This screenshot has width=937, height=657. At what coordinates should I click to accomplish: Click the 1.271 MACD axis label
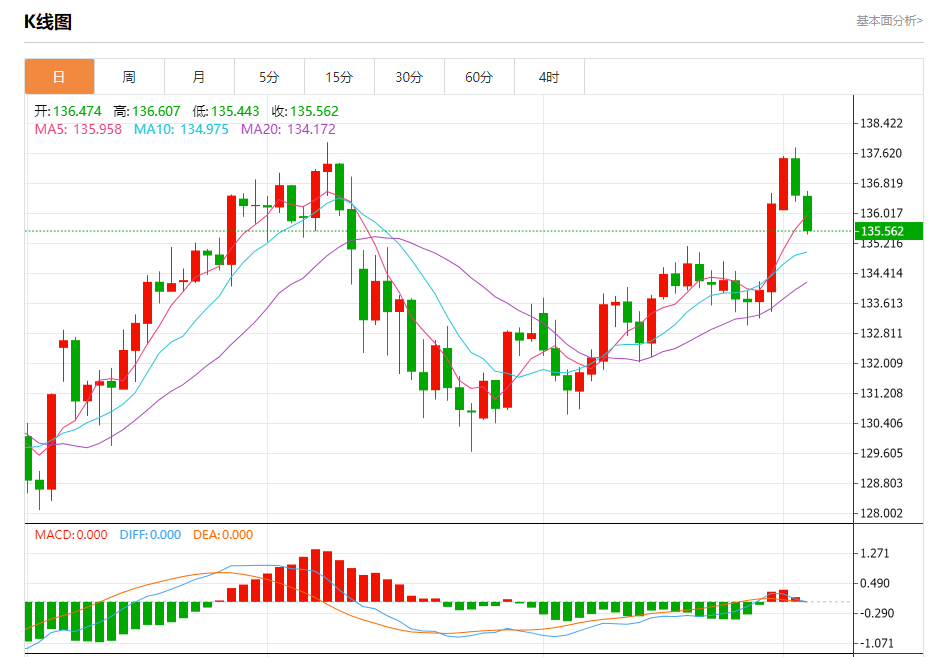[x=874, y=553]
